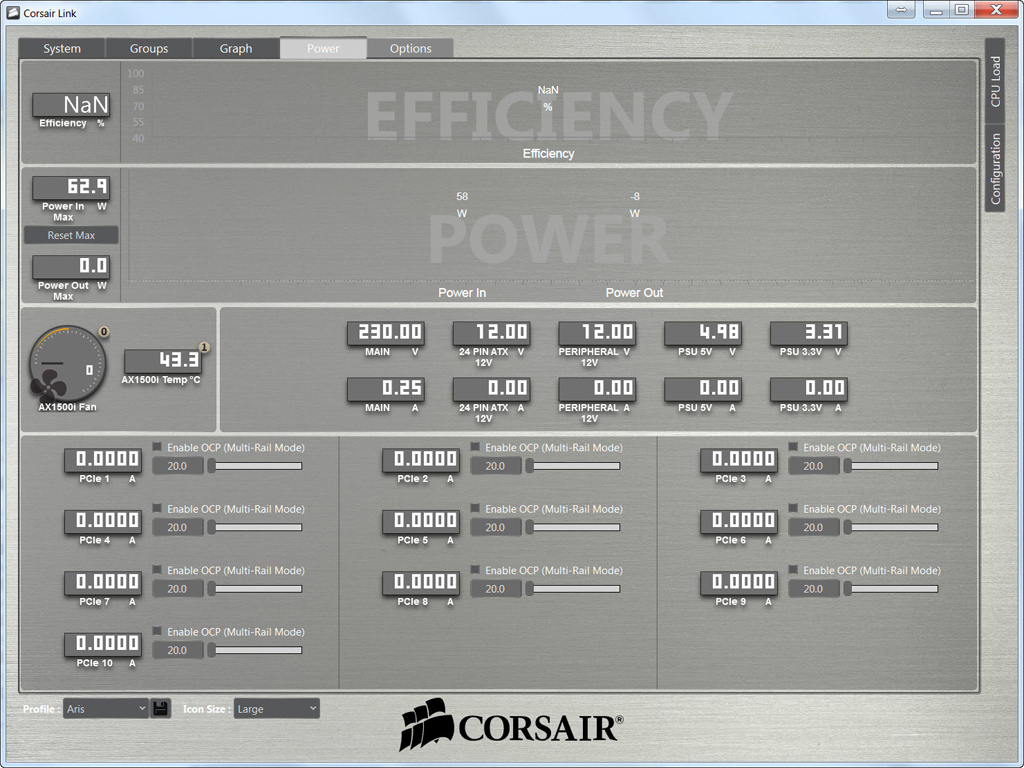1024x768 pixels.
Task: Enable OCP checkbox for PCIe 5
Action: (475, 509)
